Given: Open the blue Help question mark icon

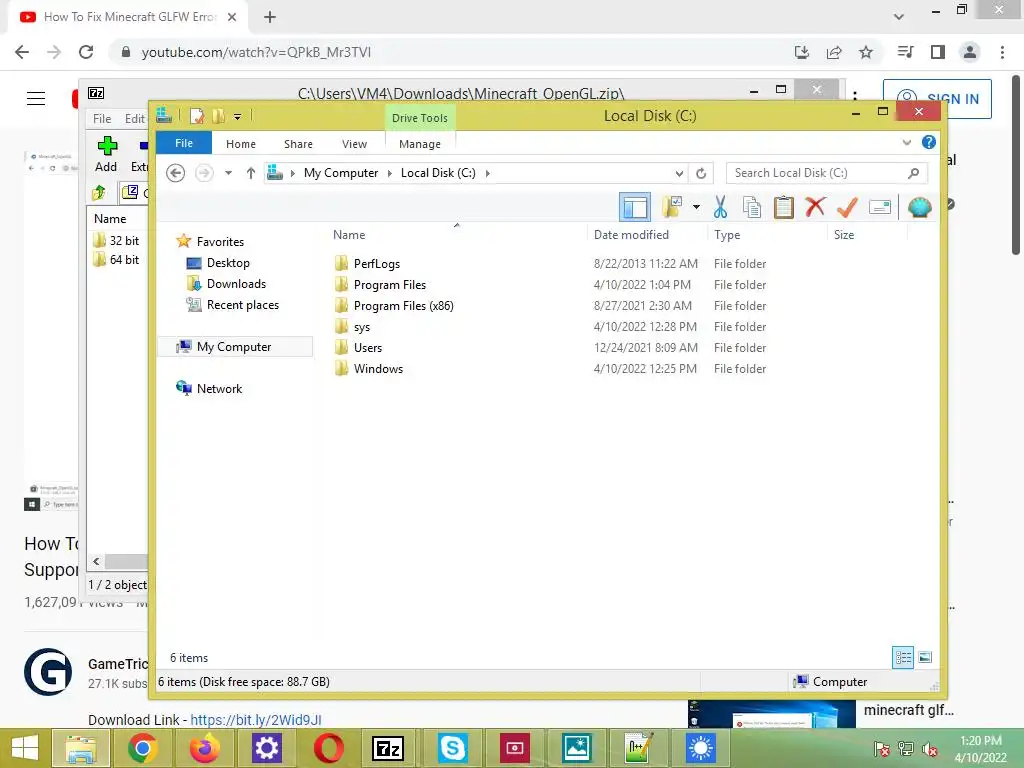Looking at the screenshot, I should click(928, 142).
